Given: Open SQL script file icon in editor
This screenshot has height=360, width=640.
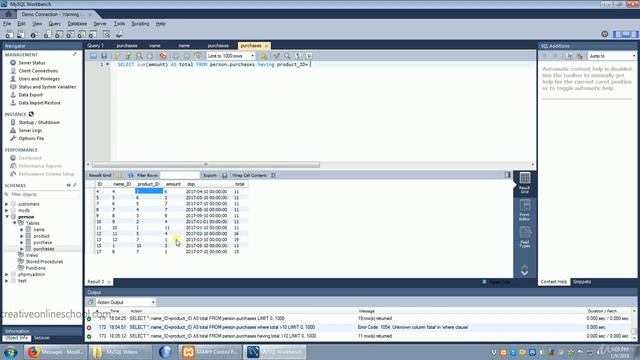Looking at the screenshot, I should point(93,56).
